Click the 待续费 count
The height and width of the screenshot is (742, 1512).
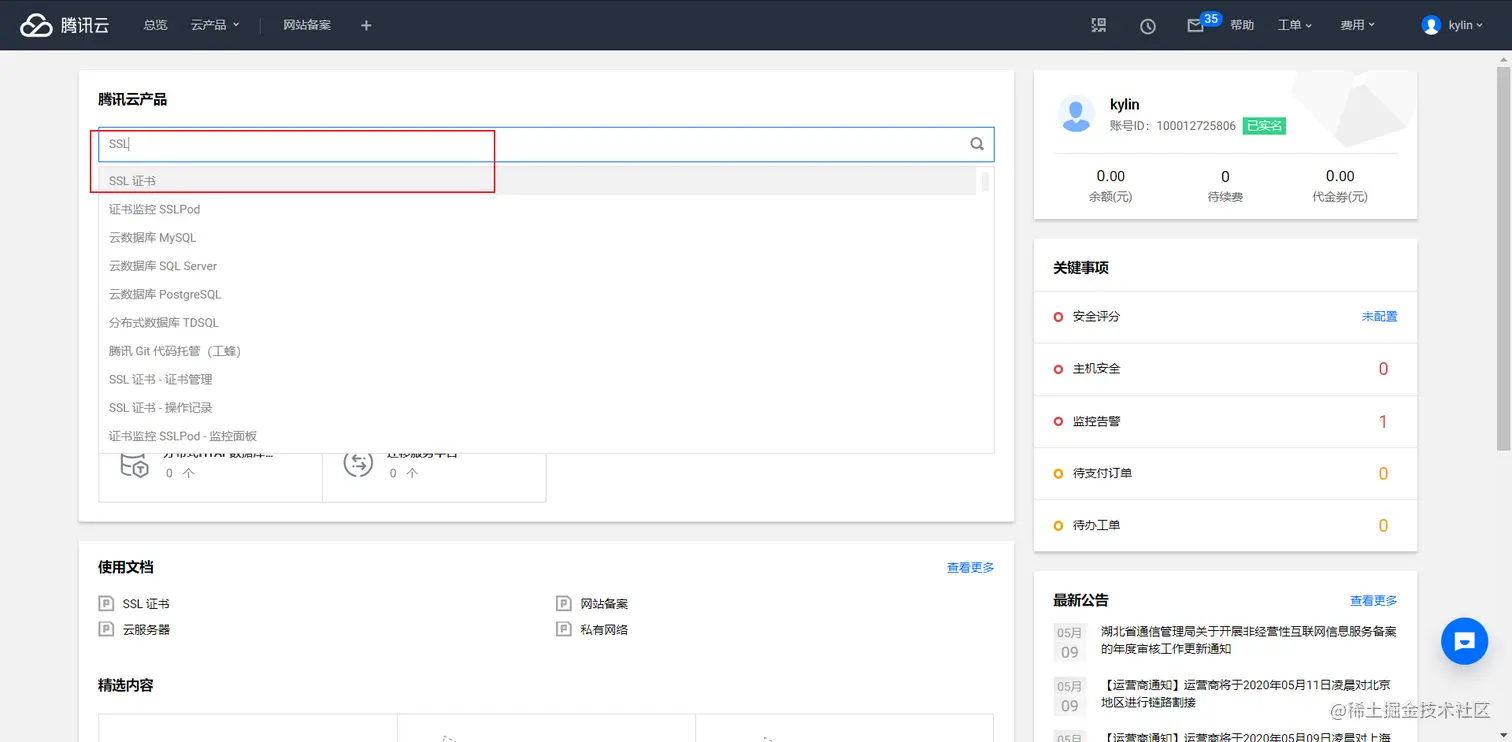coord(1225,176)
